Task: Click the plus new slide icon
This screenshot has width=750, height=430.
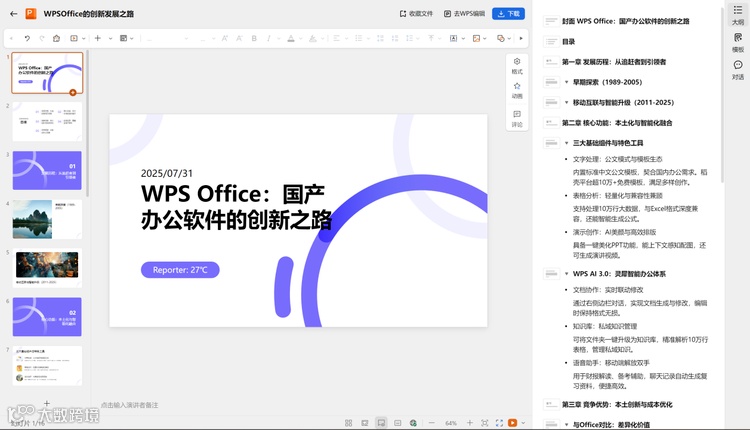Action: click(x=98, y=38)
